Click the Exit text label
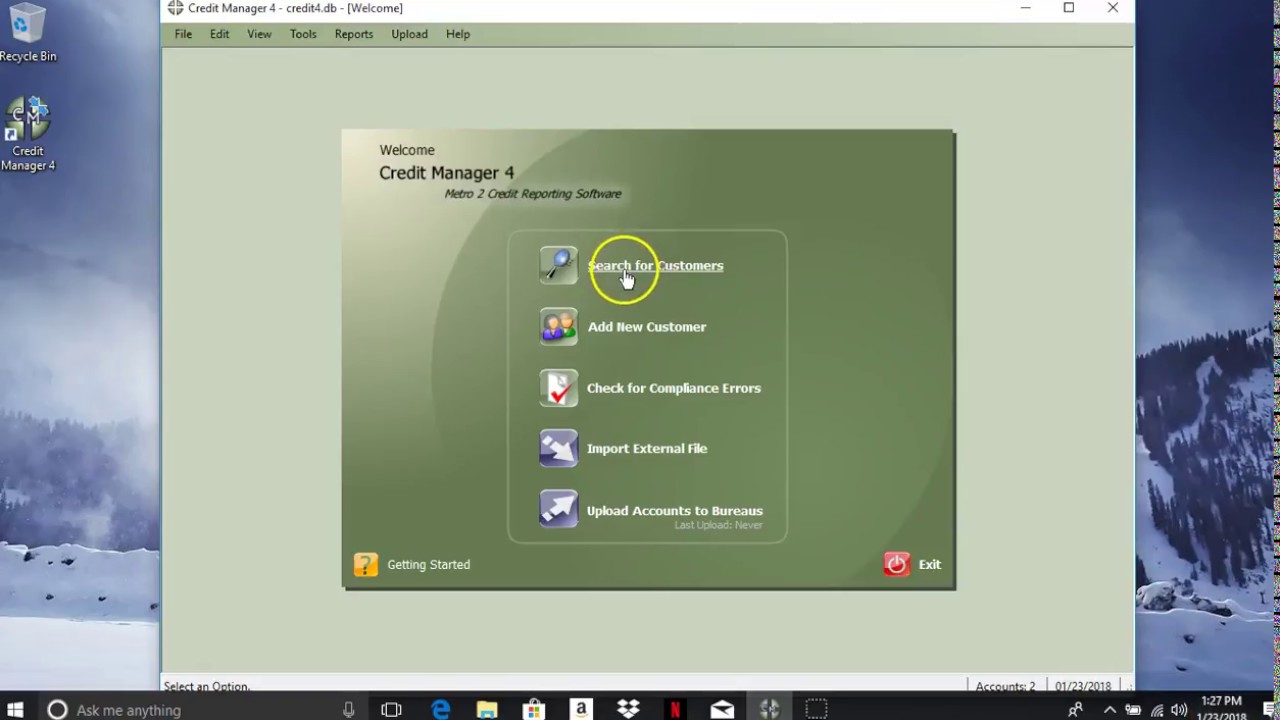The width and height of the screenshot is (1280, 720). pyautogui.click(x=930, y=565)
